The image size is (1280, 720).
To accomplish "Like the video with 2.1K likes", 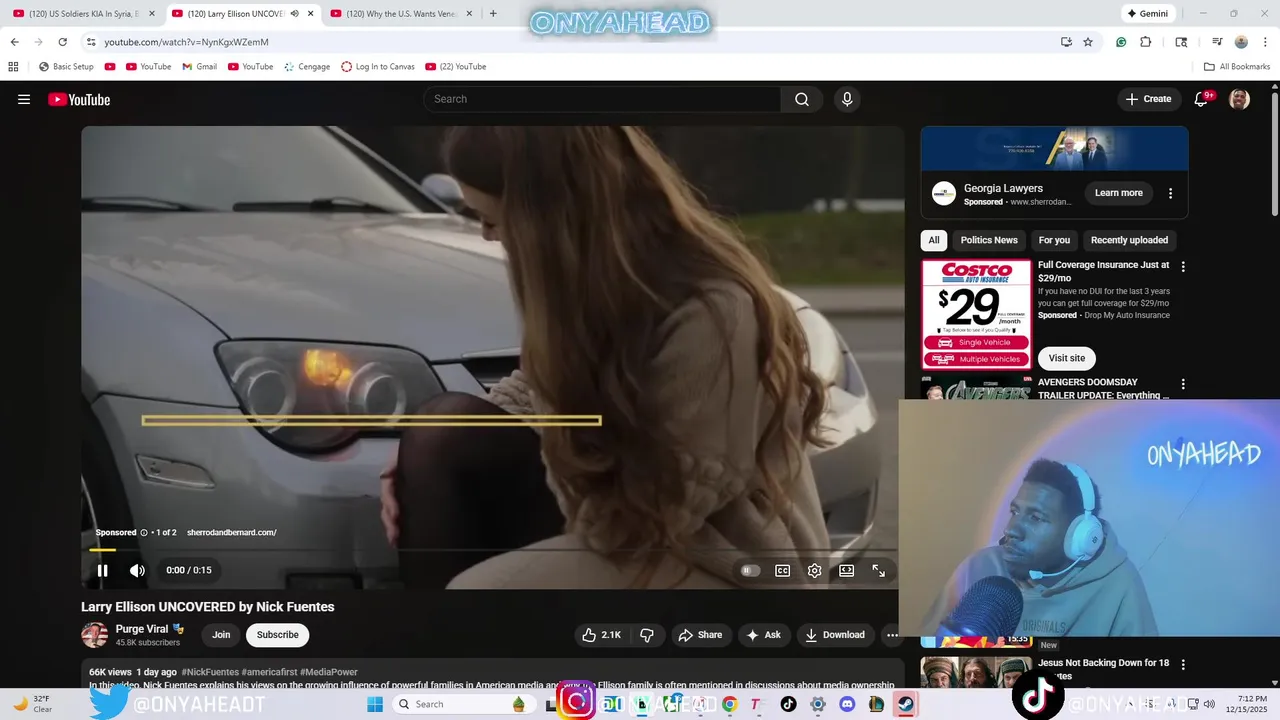I will (x=602, y=635).
